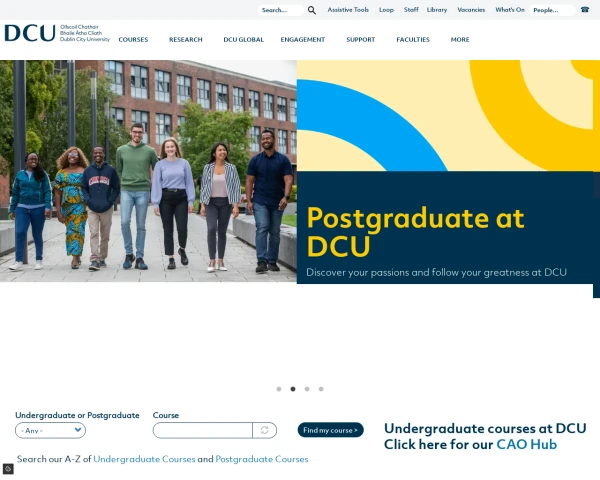Open the Research menu item
600x480 pixels.
pyautogui.click(x=185, y=40)
